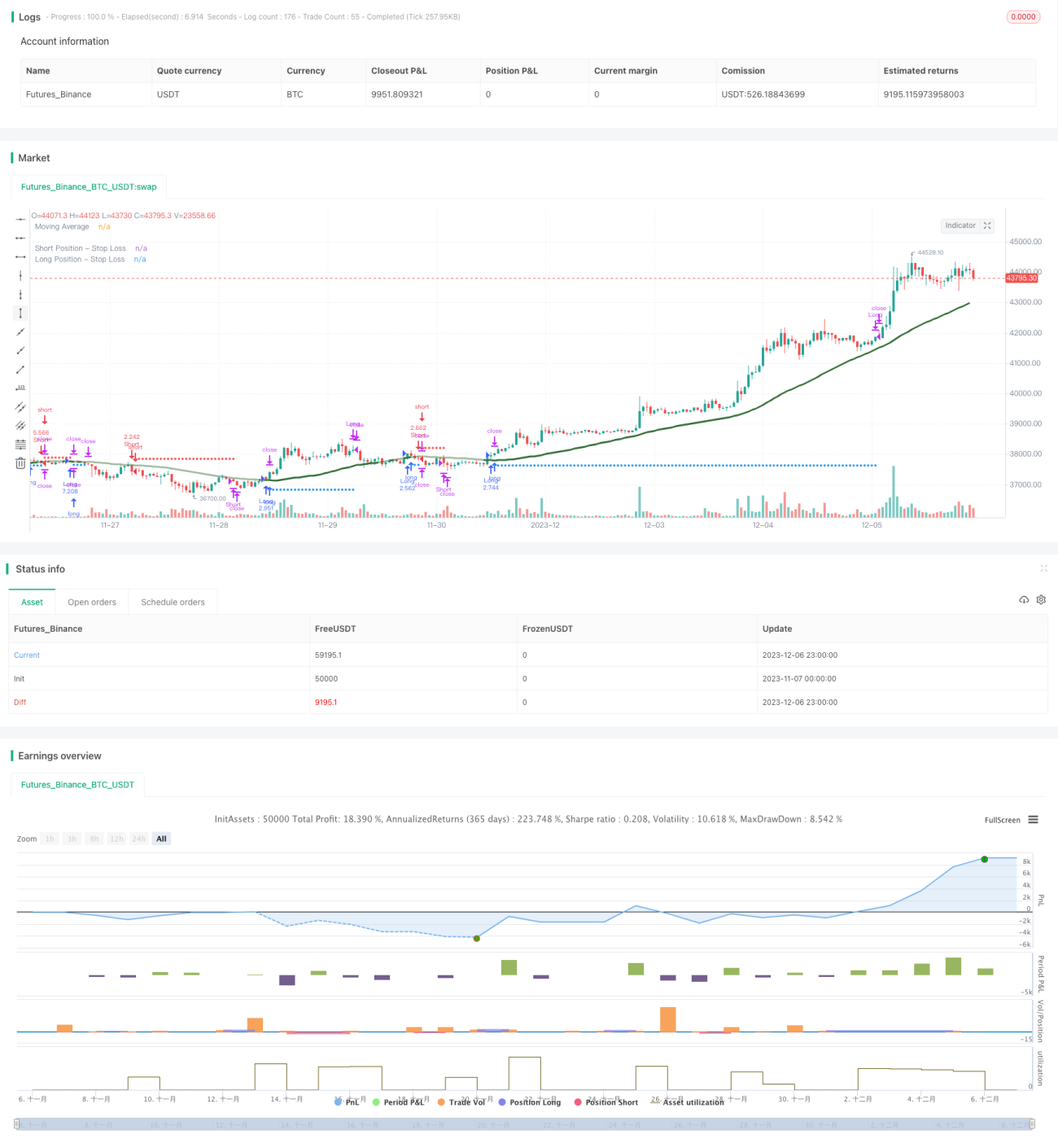Click the FullScreen link
1058x1148 pixels.
tap(1002, 820)
